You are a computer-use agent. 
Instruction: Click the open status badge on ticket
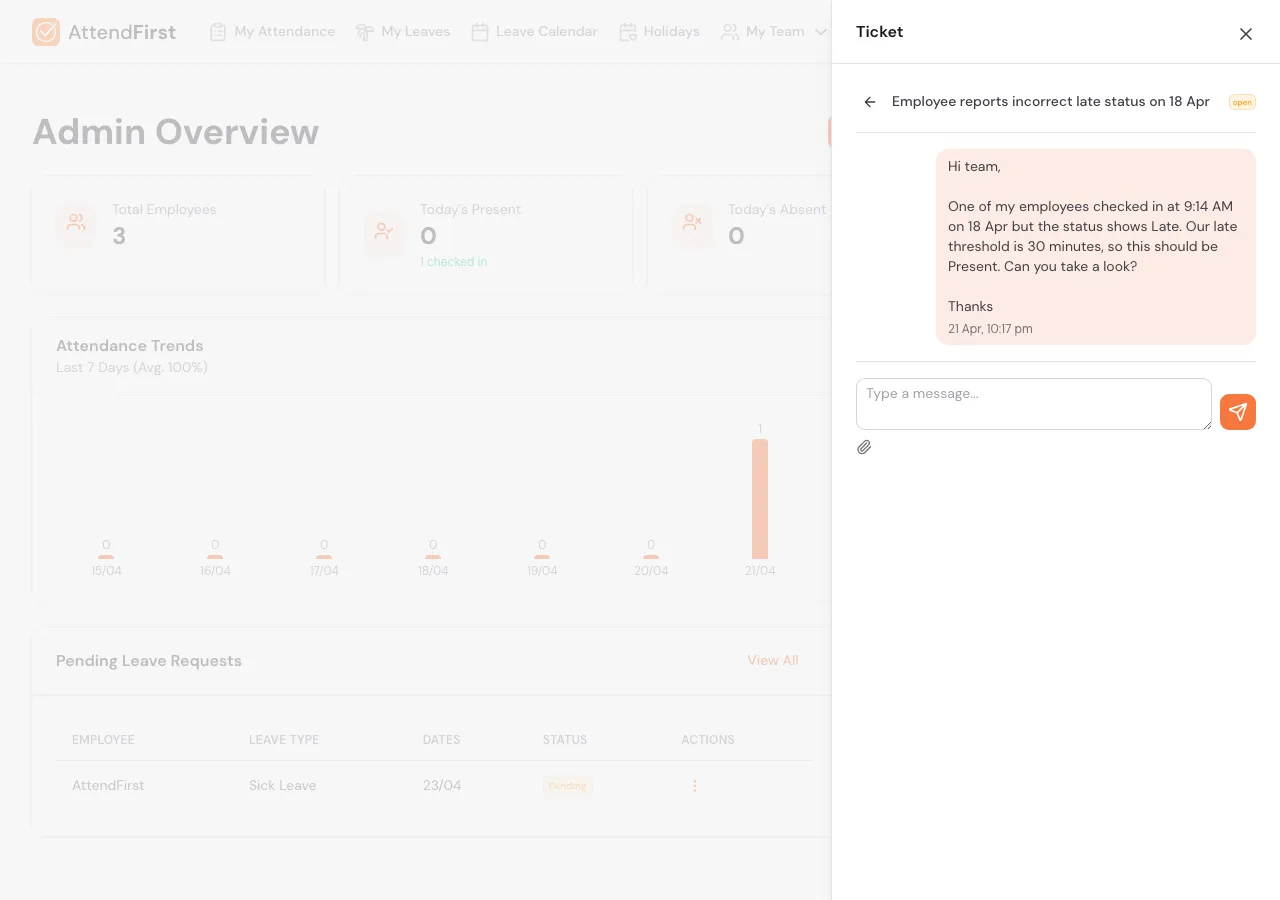[x=1242, y=102]
